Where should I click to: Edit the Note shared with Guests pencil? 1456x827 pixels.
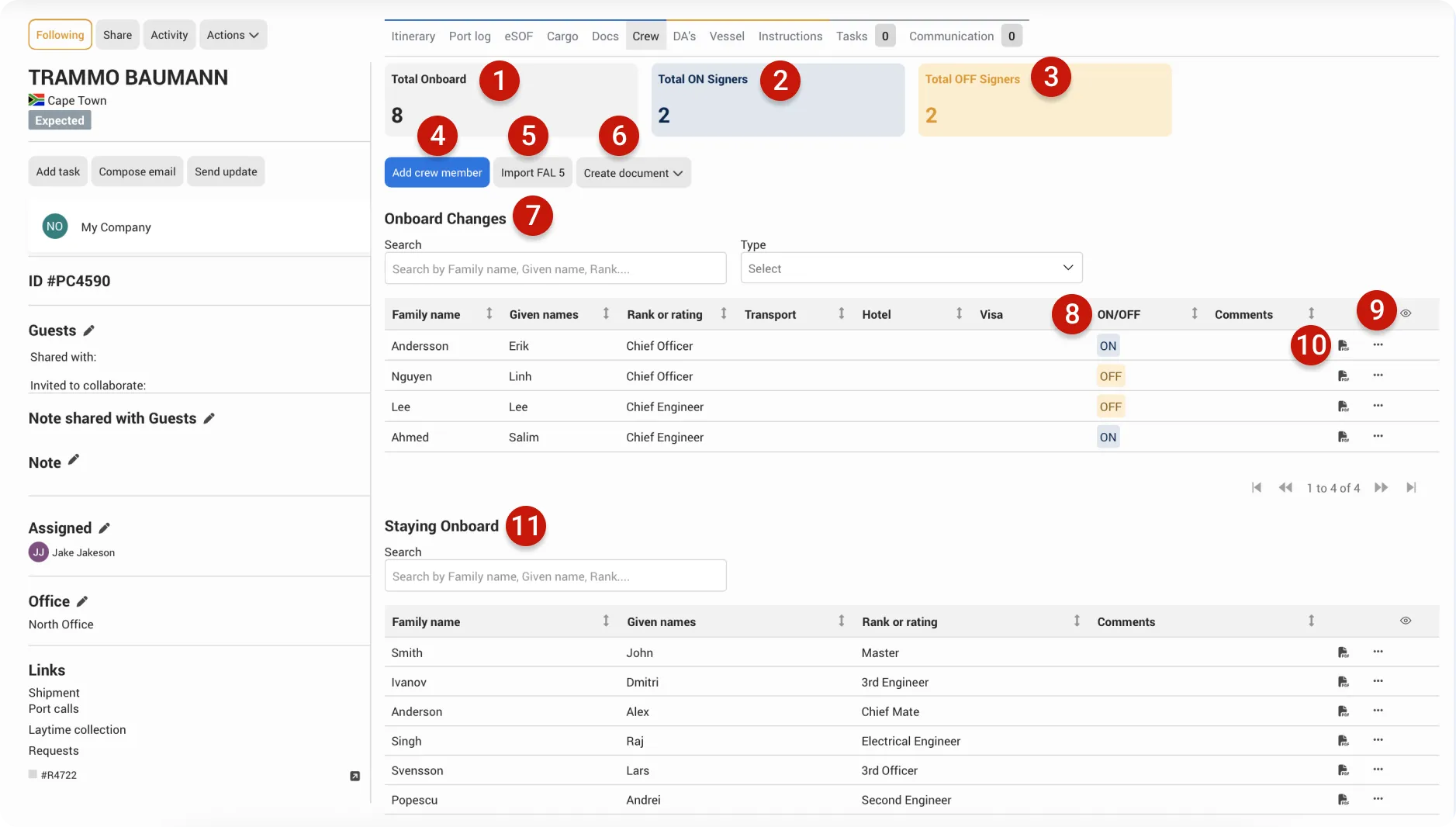209,418
